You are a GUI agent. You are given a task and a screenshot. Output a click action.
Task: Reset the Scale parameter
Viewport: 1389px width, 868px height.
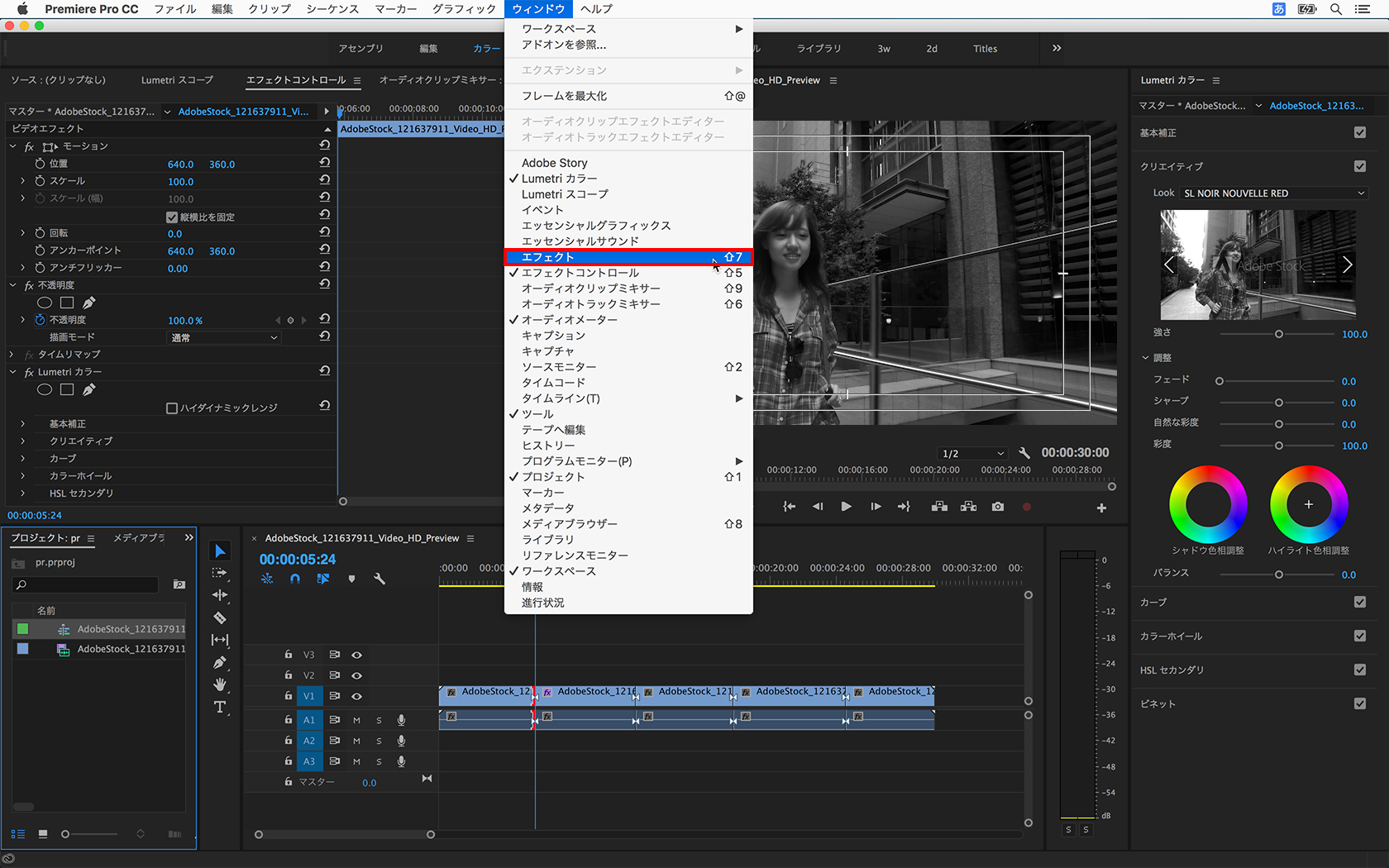click(x=325, y=180)
